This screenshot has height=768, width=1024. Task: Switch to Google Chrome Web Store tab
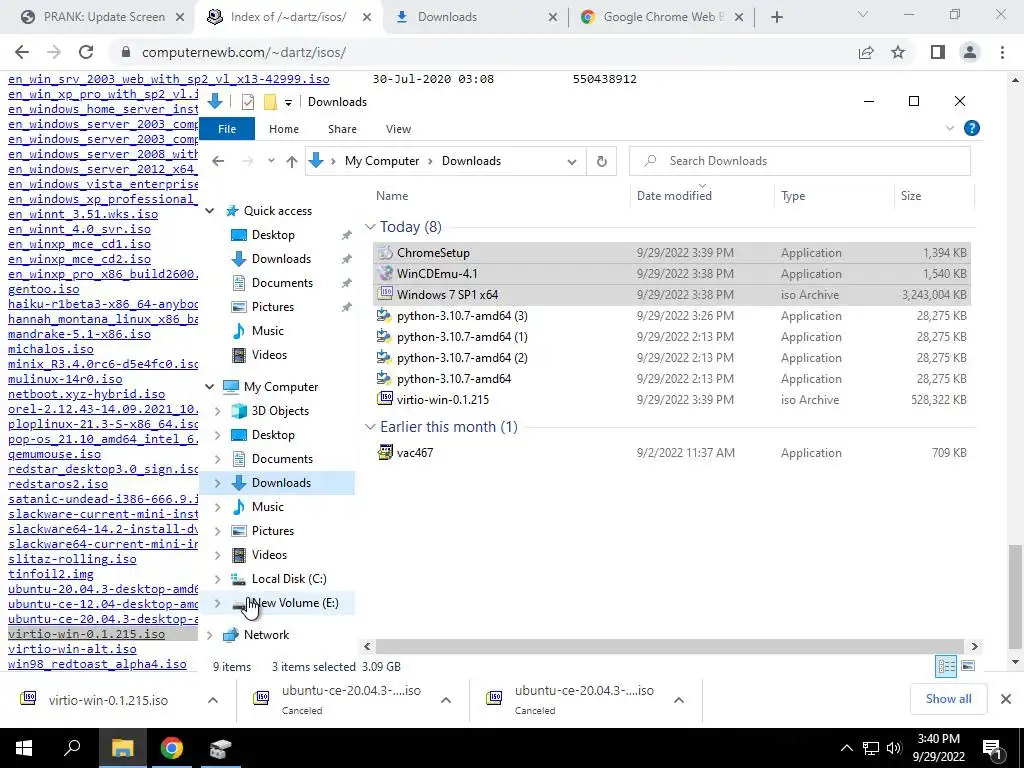coord(663,17)
